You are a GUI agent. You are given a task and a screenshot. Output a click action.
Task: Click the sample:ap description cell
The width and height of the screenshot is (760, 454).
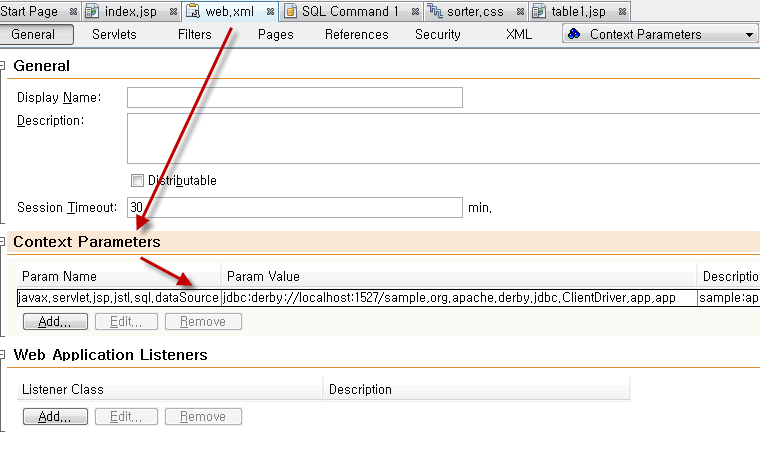(x=729, y=297)
